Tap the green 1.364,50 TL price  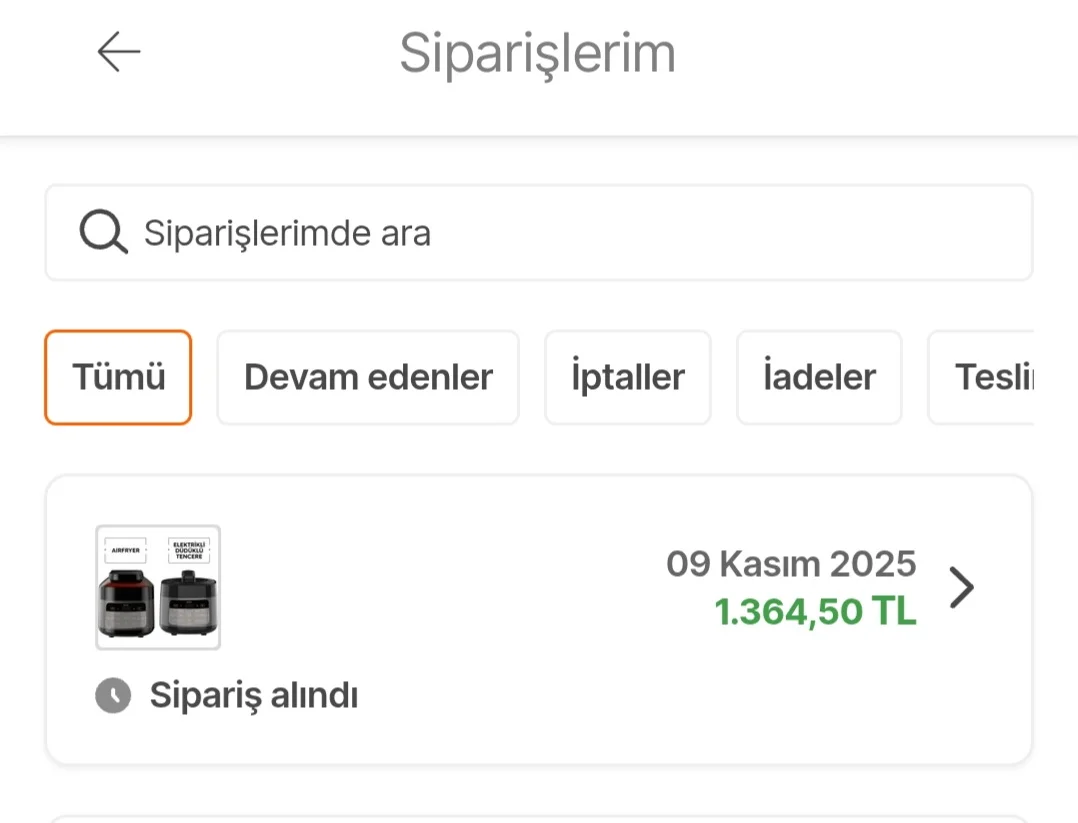815,612
